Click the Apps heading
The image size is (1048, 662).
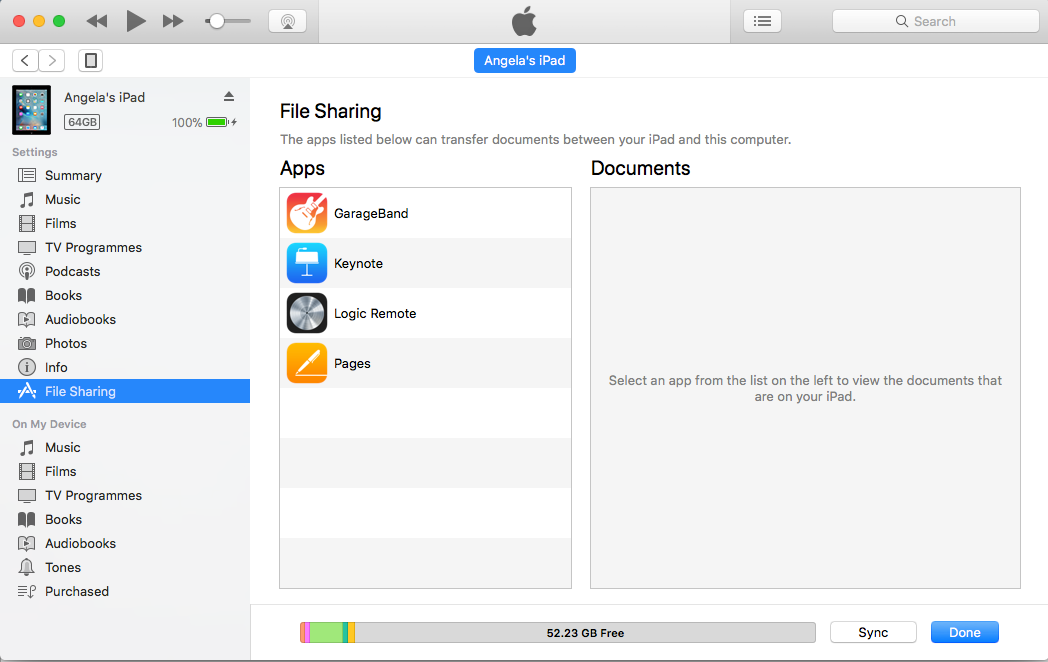click(x=302, y=169)
